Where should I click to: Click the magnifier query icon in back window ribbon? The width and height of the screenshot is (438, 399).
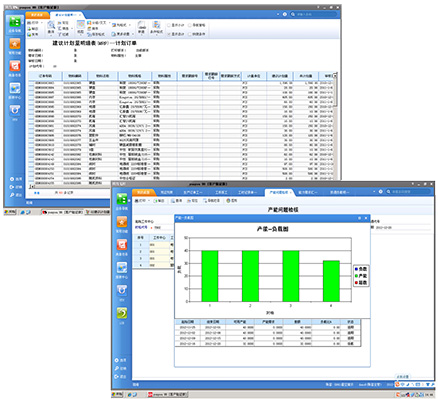pos(51,25)
